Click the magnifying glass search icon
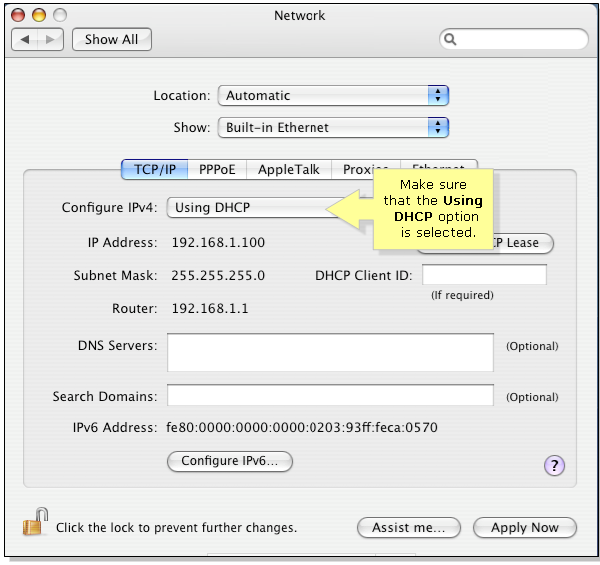Viewport: 600px width, 565px height. coord(450,39)
